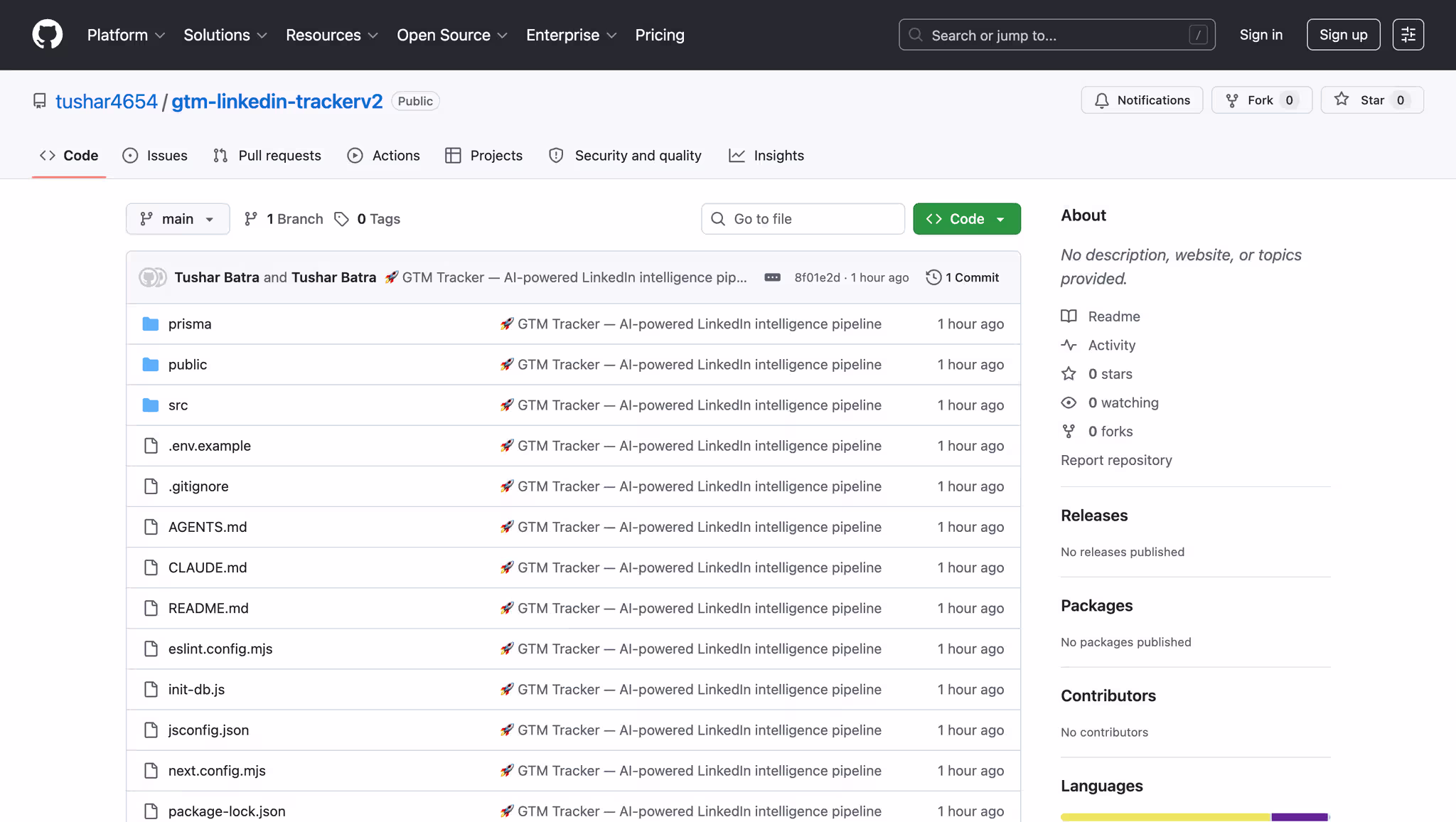Open the Readme from the About sidebar
The height and width of the screenshot is (822, 1456).
click(x=1113, y=316)
